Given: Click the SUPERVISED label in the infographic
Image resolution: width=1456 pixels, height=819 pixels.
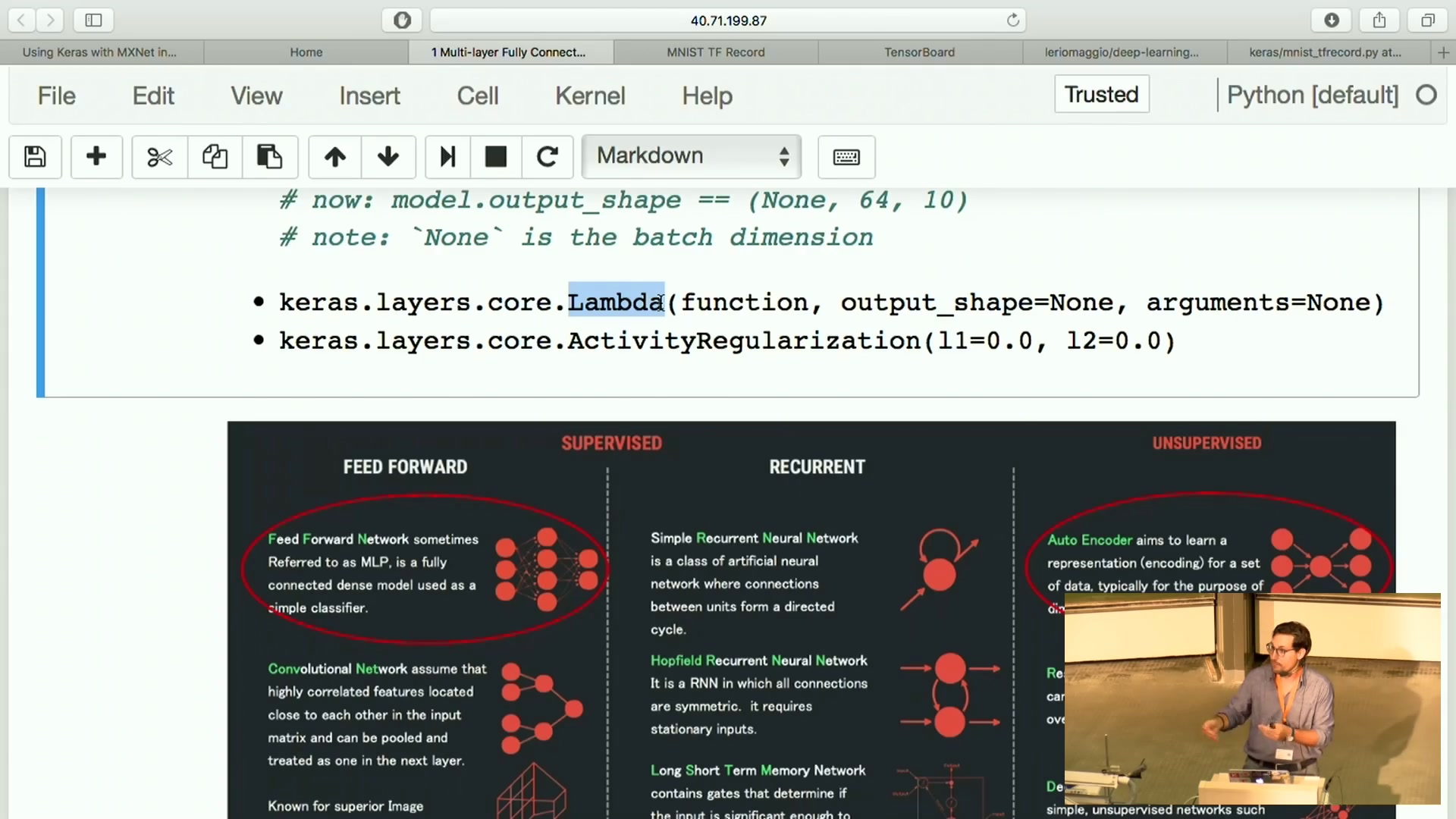Looking at the screenshot, I should [x=611, y=444].
